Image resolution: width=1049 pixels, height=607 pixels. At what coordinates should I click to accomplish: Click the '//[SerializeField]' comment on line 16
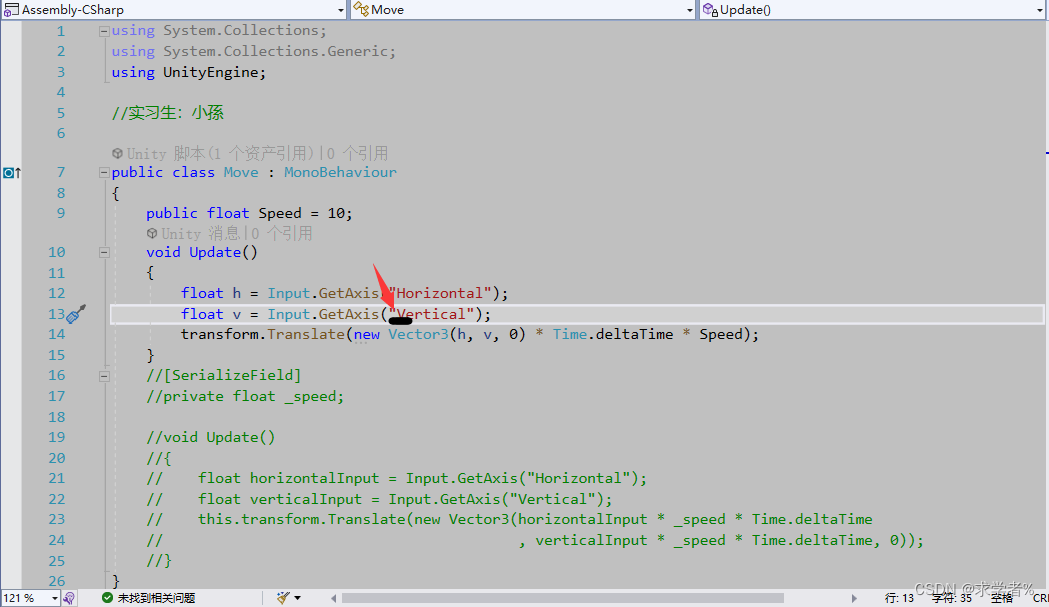tap(223, 375)
